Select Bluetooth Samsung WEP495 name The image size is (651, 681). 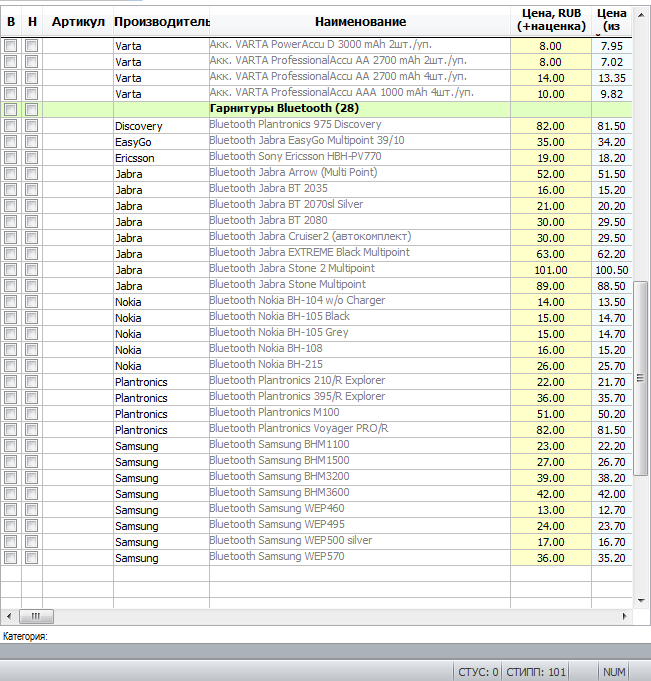click(x=277, y=525)
